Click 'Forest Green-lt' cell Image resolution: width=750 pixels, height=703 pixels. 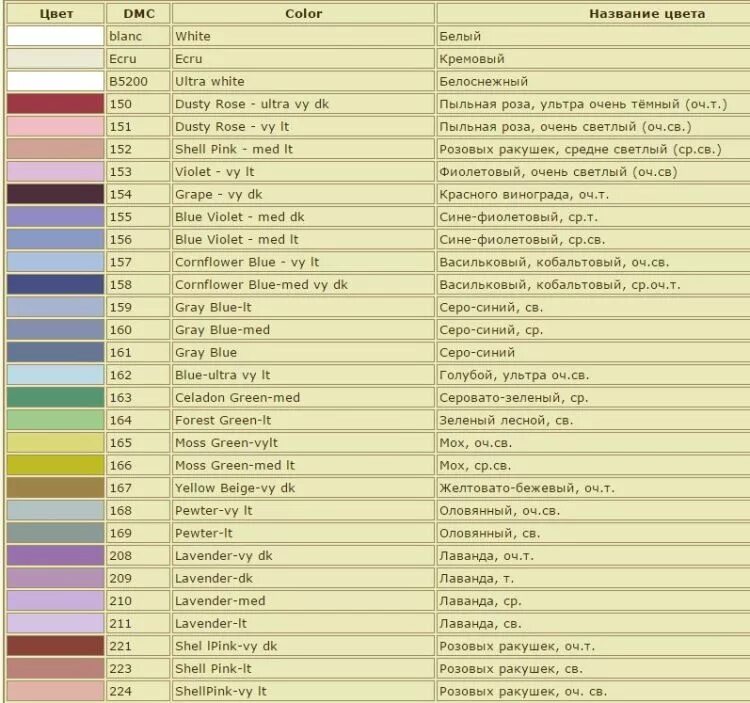click(303, 420)
